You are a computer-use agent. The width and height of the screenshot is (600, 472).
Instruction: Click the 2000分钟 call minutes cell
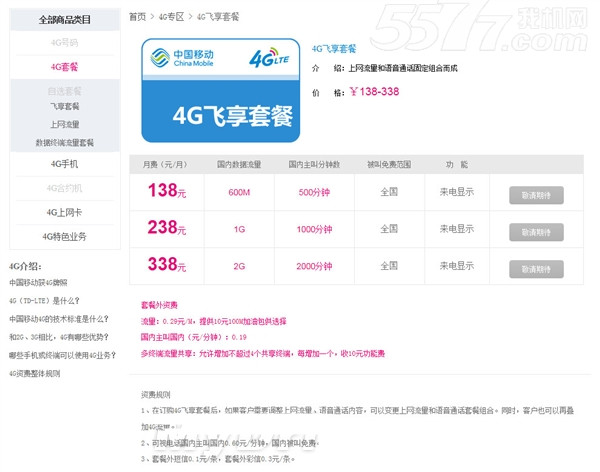[314, 266]
